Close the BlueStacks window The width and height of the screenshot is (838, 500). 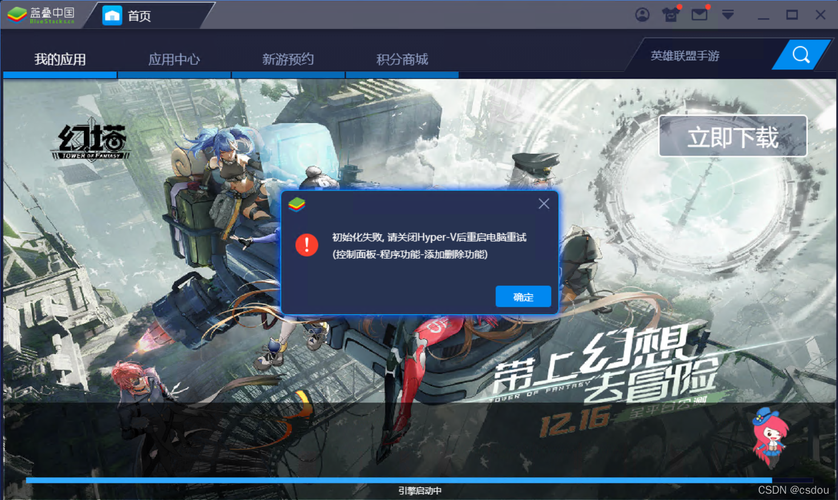820,15
